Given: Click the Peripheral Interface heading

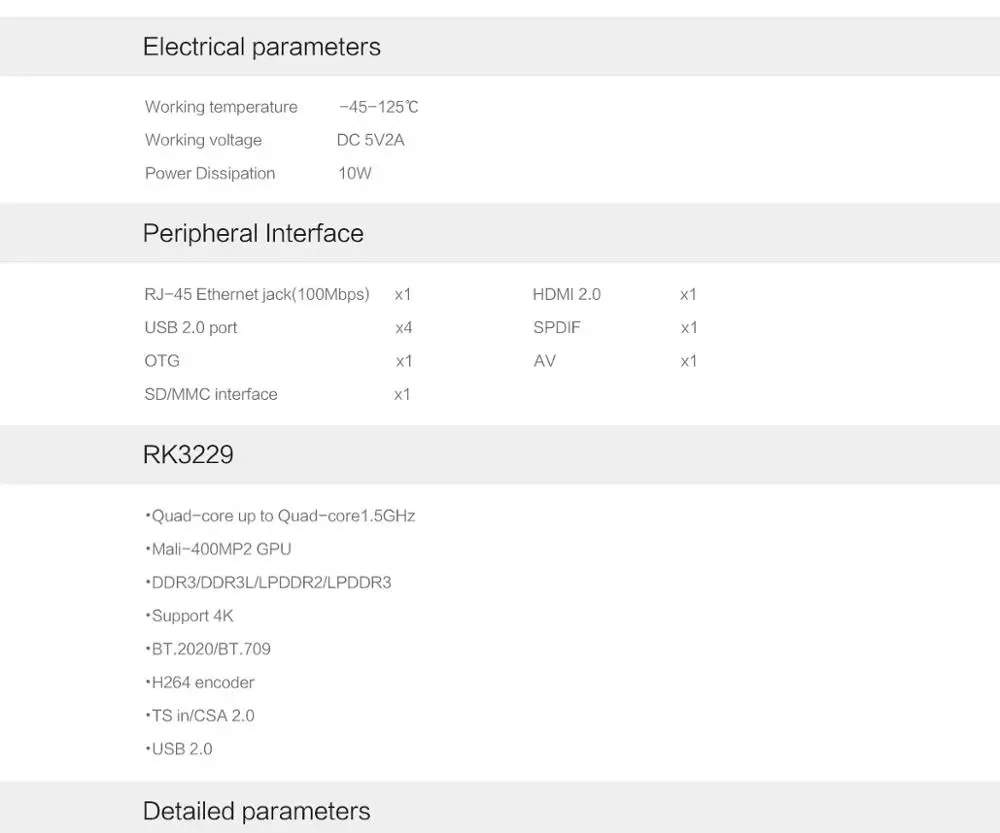Looking at the screenshot, I should pyautogui.click(x=253, y=233).
